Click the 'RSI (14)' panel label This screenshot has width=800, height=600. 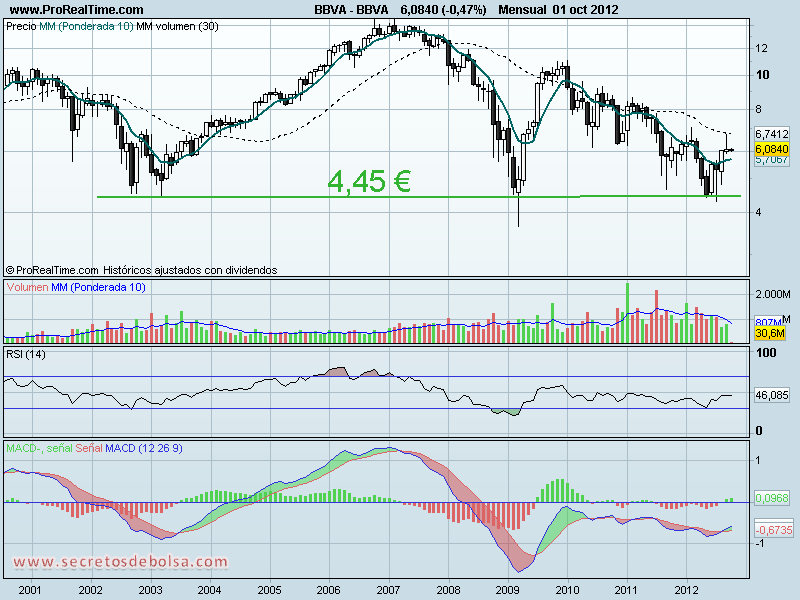(26, 354)
